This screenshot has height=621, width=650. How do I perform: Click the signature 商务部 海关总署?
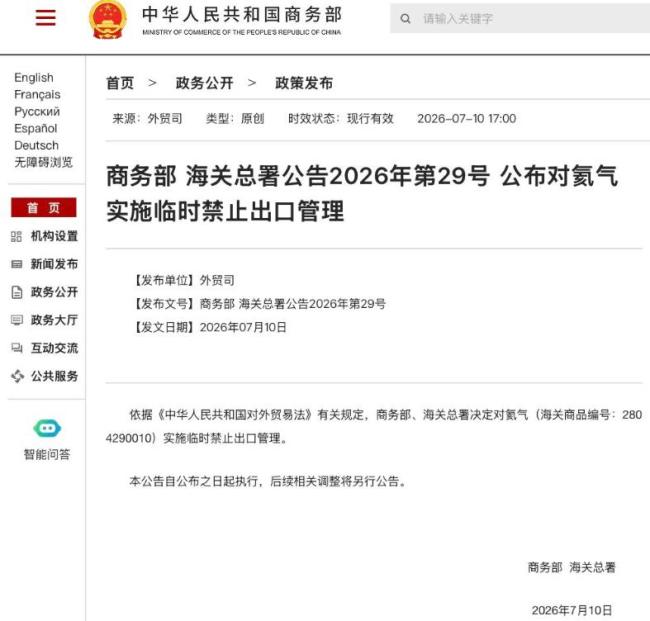572,568
